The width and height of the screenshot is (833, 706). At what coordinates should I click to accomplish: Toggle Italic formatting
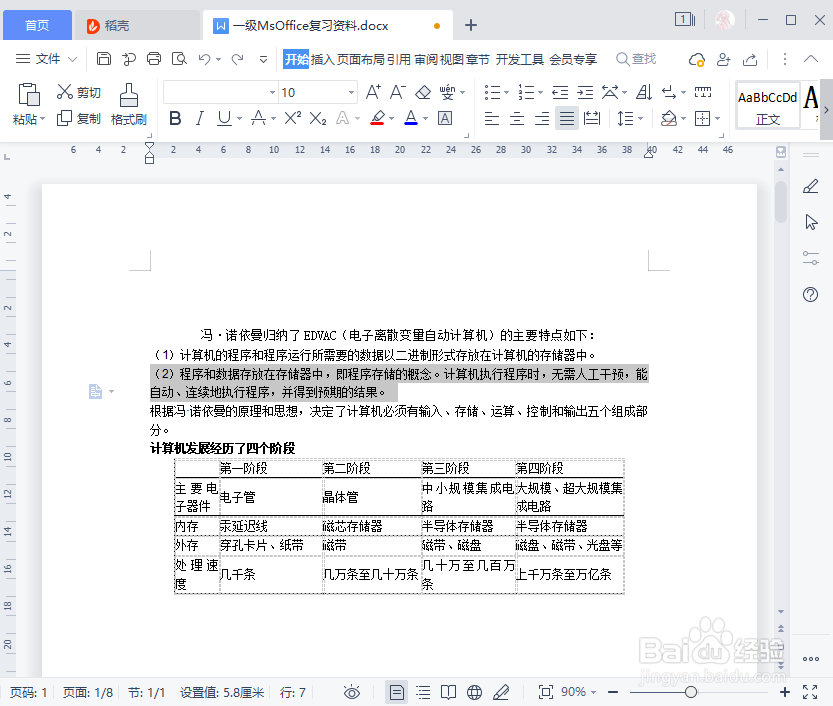pyautogui.click(x=200, y=118)
